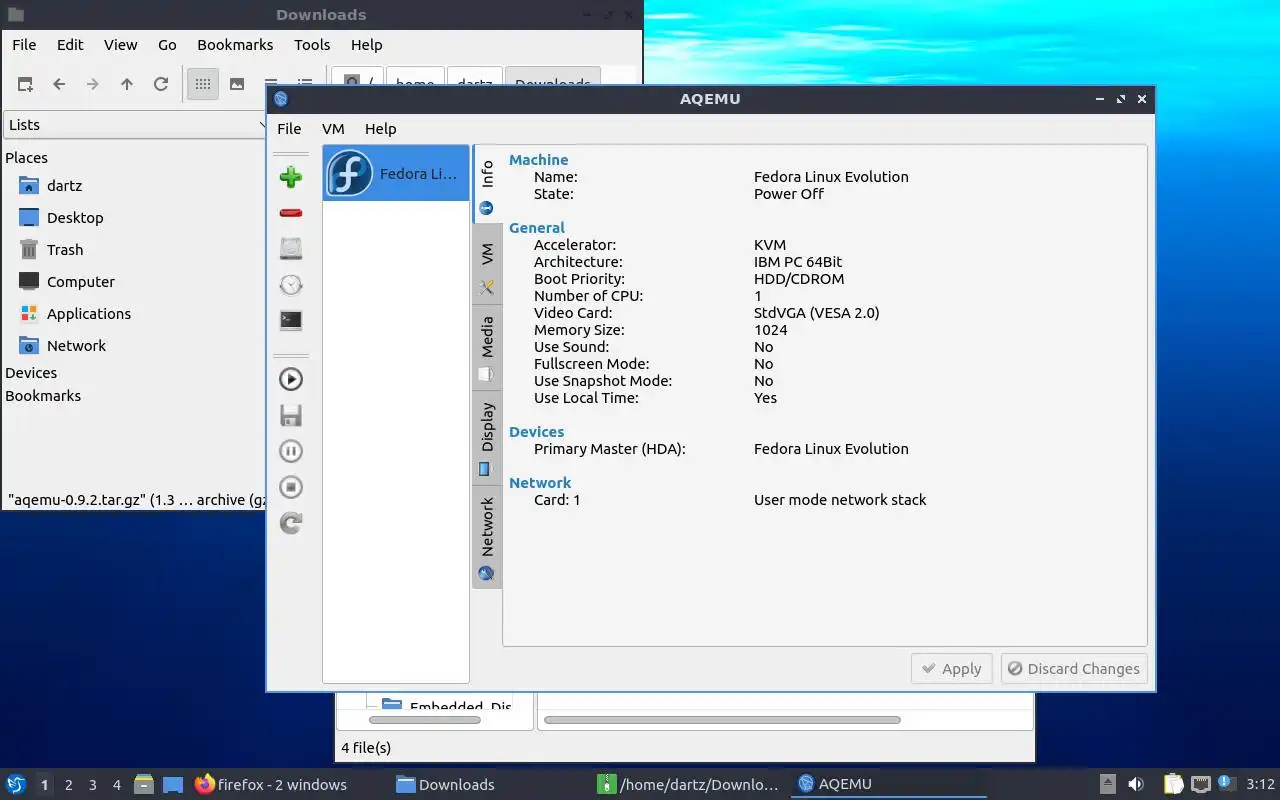The width and height of the screenshot is (1280, 800).
Task: Open the file manager launcher on the taskbar
Action: (x=144, y=784)
